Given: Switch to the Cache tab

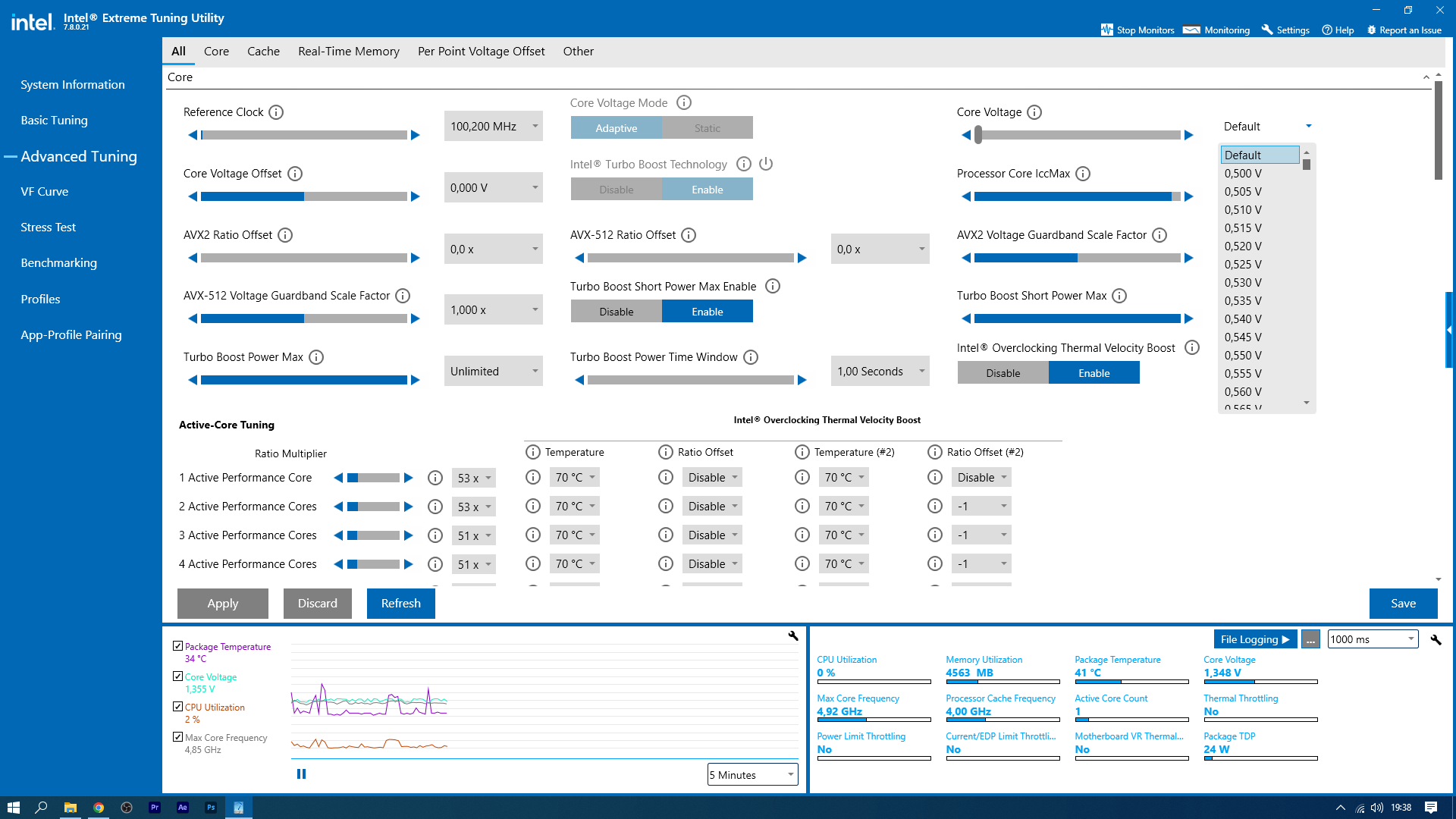Looking at the screenshot, I should 263,52.
